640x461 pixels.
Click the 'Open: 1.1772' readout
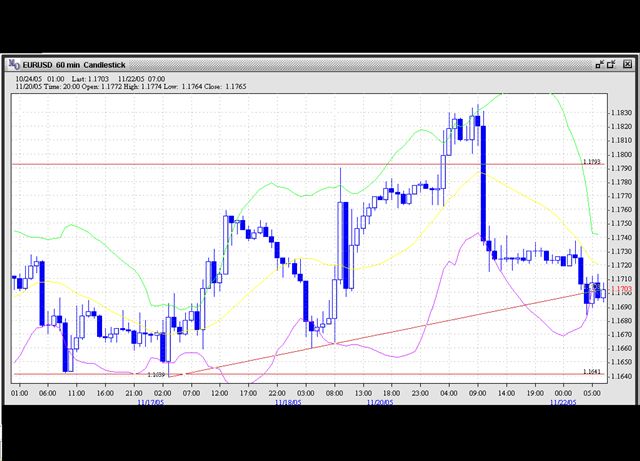pyautogui.click(x=101, y=87)
